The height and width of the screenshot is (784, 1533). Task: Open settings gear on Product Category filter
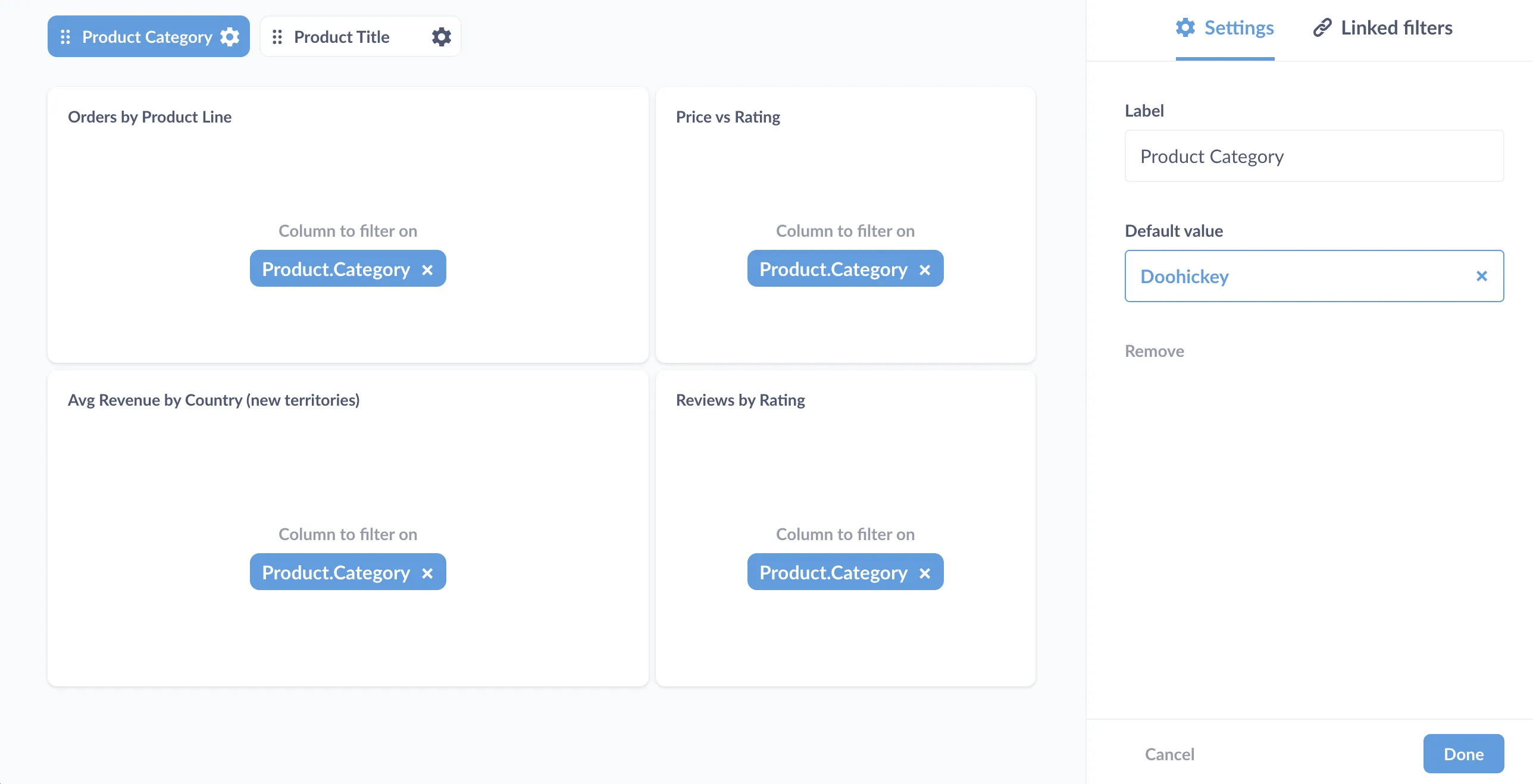coord(229,36)
